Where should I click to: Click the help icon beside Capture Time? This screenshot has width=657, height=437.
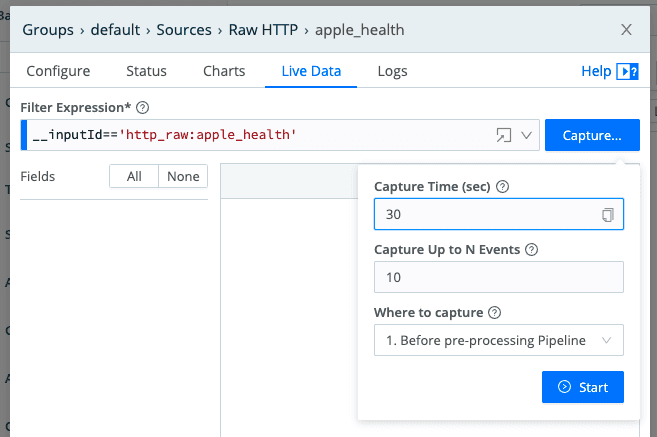point(503,187)
